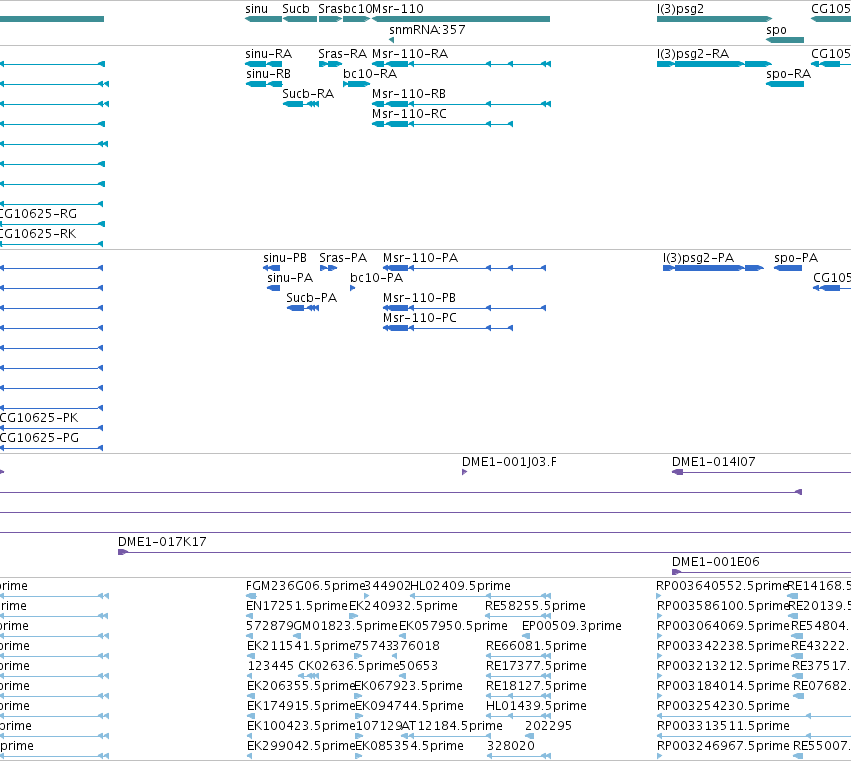This screenshot has width=851, height=761.
Task: Select transcript Sucb-RA
Action: (308, 94)
